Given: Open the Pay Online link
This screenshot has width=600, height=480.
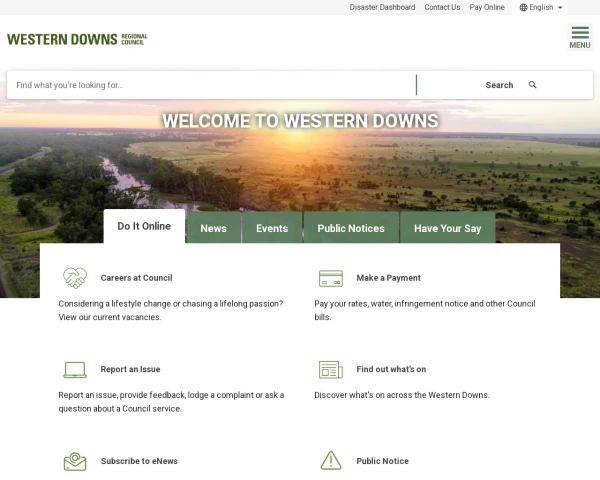Looking at the screenshot, I should click(487, 7).
